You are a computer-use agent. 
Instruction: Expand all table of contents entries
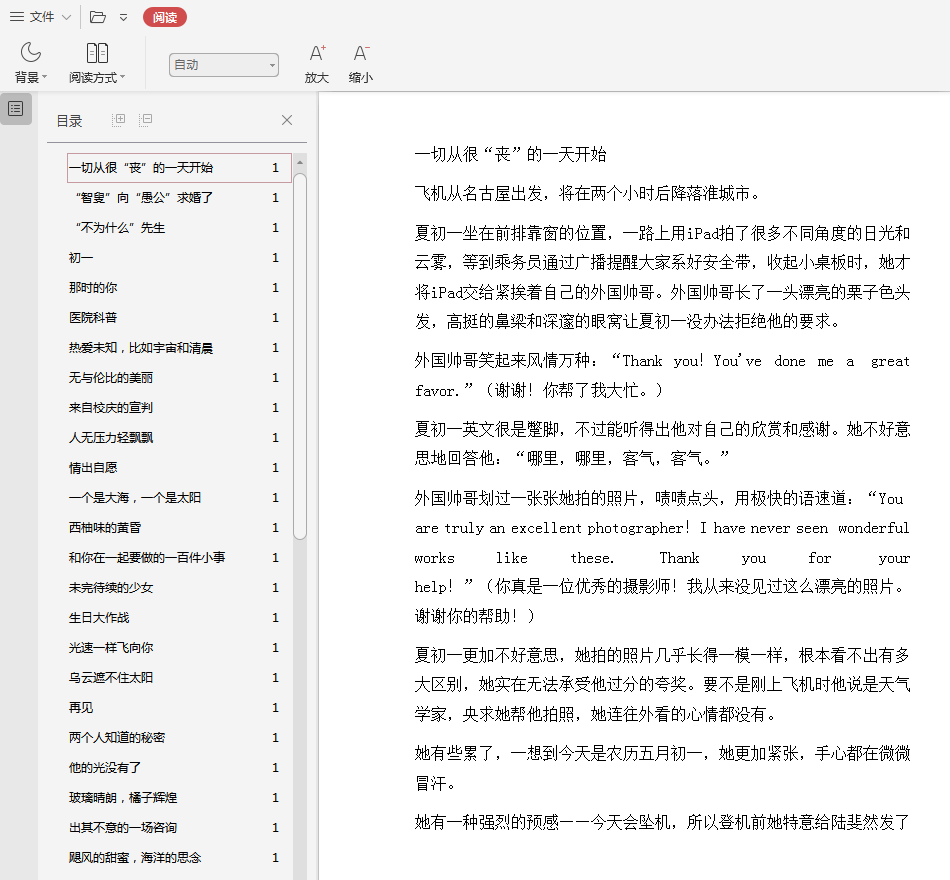tap(119, 120)
